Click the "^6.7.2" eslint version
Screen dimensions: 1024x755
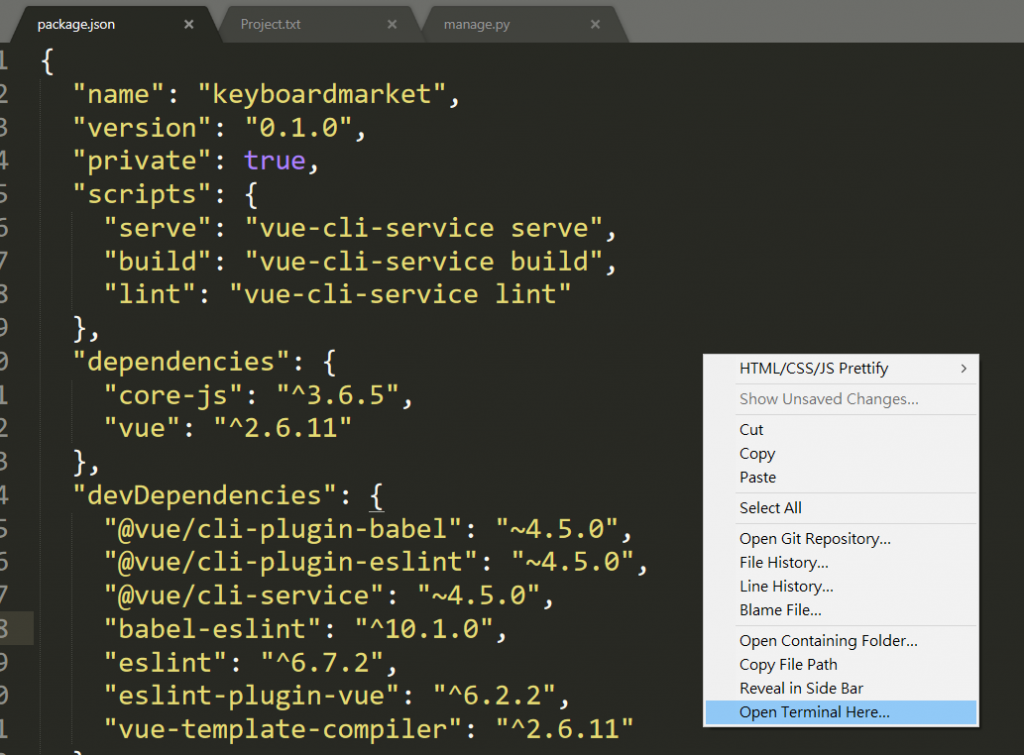pyautogui.click(x=322, y=662)
